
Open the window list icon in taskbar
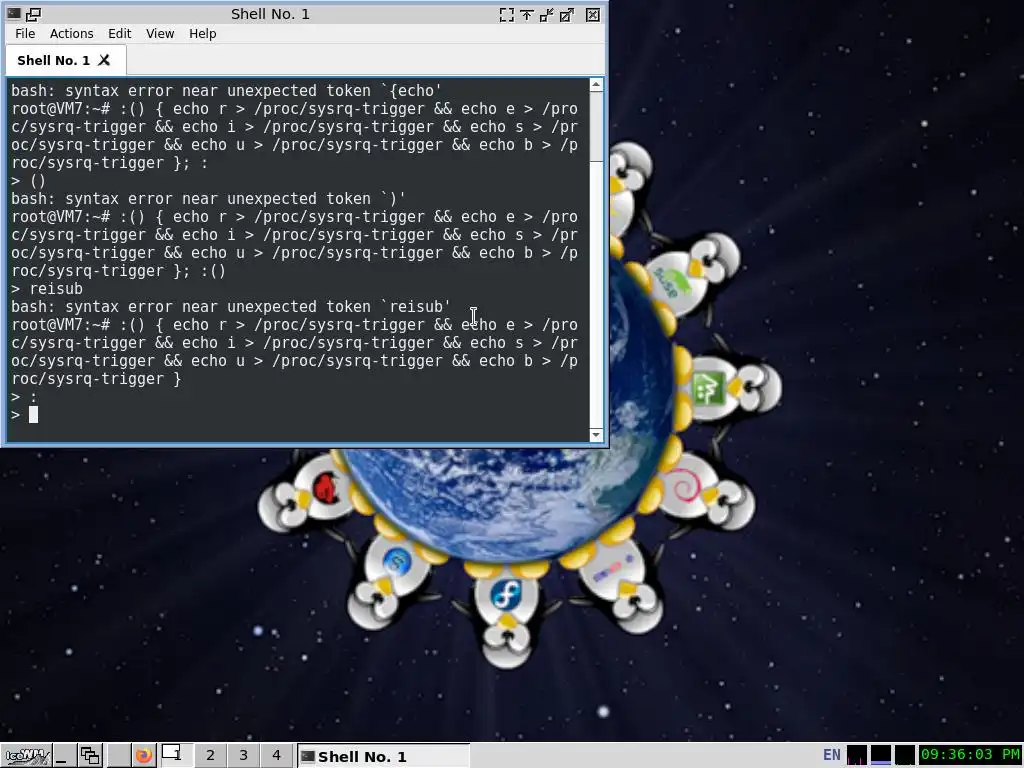pos(90,756)
